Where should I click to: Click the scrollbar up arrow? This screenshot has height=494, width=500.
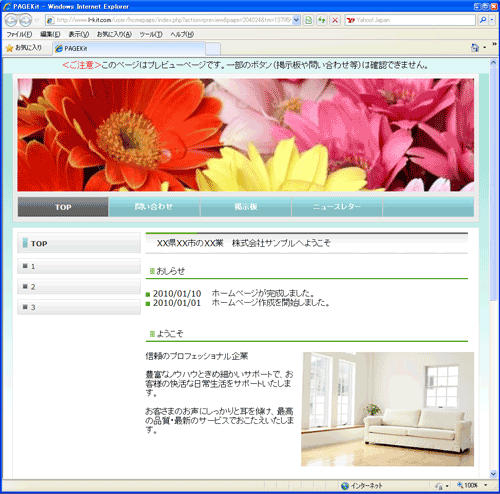coord(493,63)
